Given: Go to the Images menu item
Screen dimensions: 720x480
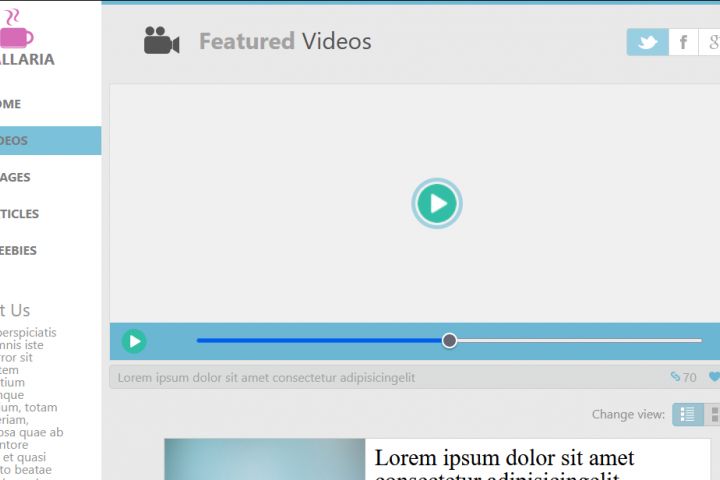Looking at the screenshot, I should point(51,177).
